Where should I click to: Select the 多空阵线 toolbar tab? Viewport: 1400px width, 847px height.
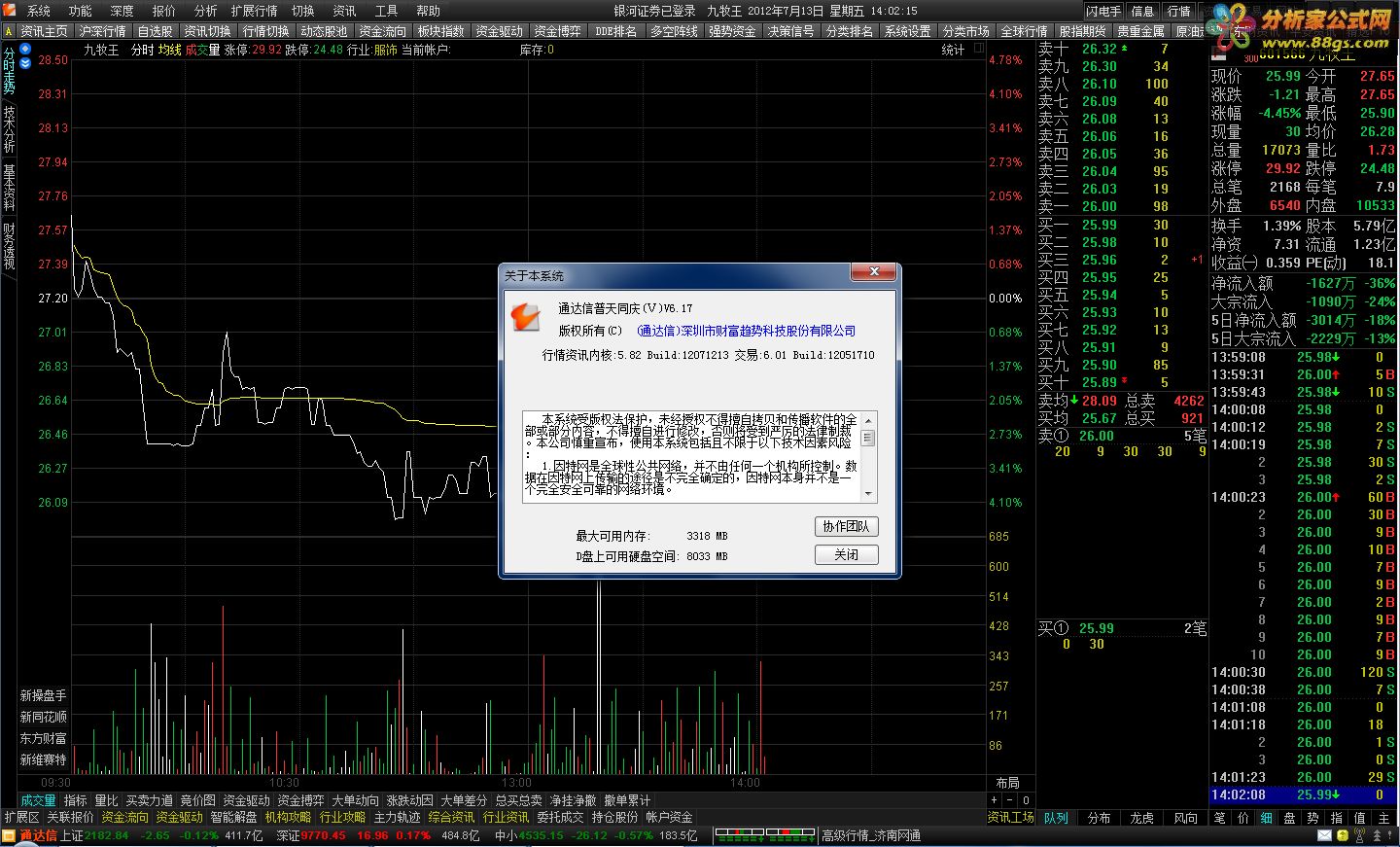[675, 31]
